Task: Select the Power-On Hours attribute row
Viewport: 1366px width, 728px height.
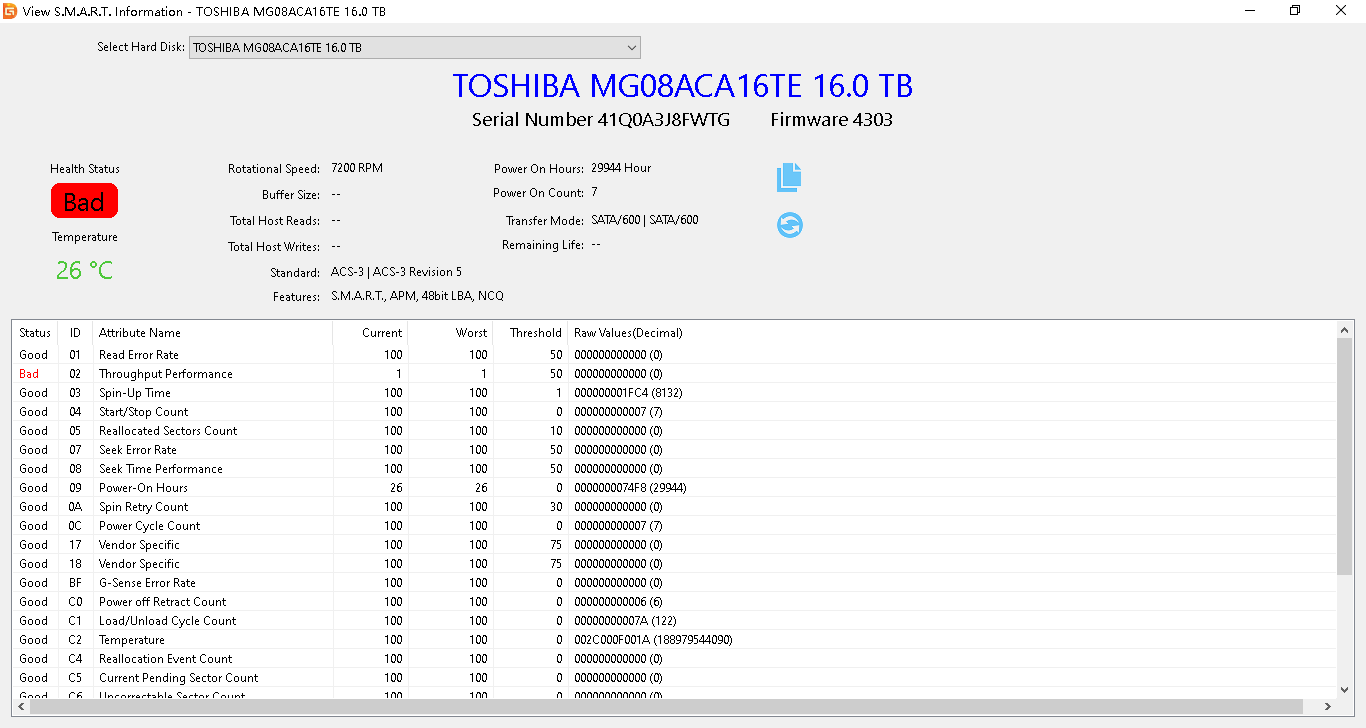Action: (675, 488)
